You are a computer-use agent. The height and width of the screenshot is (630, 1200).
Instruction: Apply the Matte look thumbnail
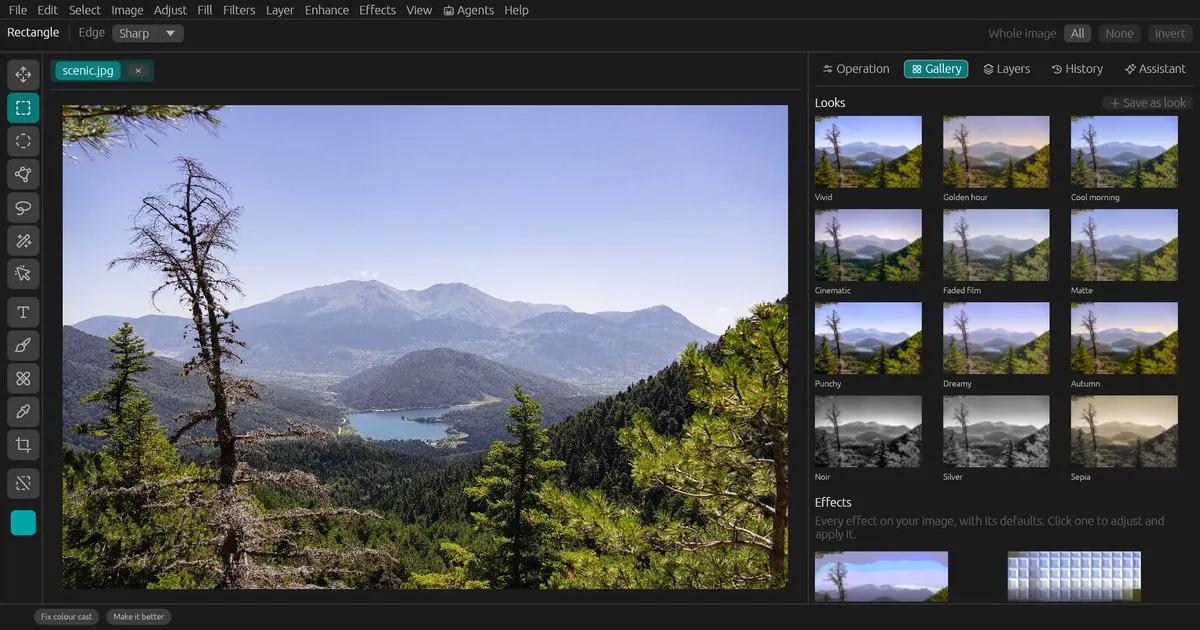(x=1124, y=245)
